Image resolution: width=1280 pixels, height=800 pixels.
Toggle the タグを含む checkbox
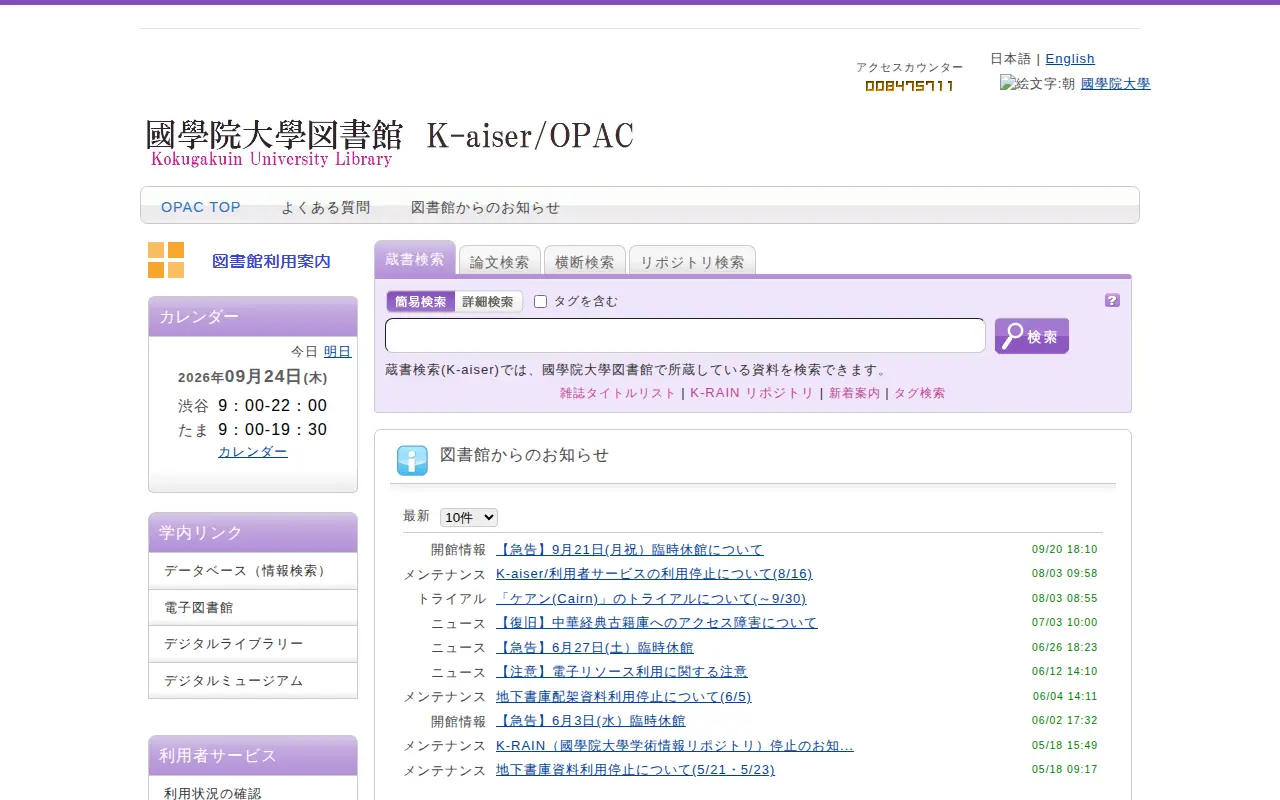(541, 302)
